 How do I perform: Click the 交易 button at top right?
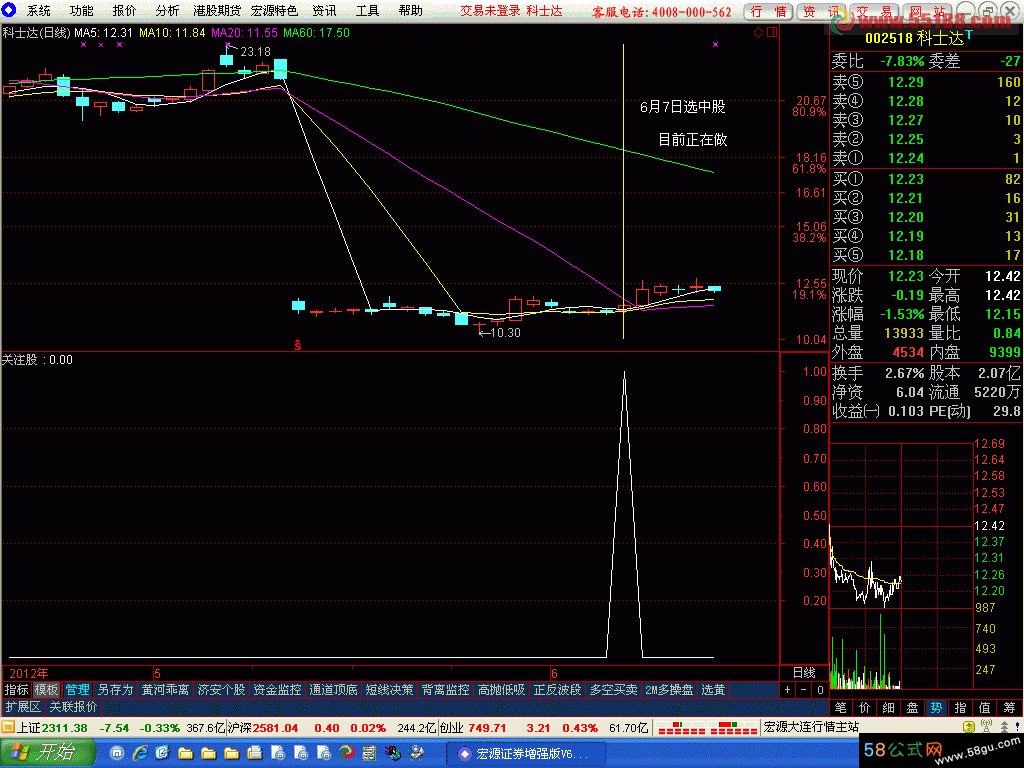[873, 12]
